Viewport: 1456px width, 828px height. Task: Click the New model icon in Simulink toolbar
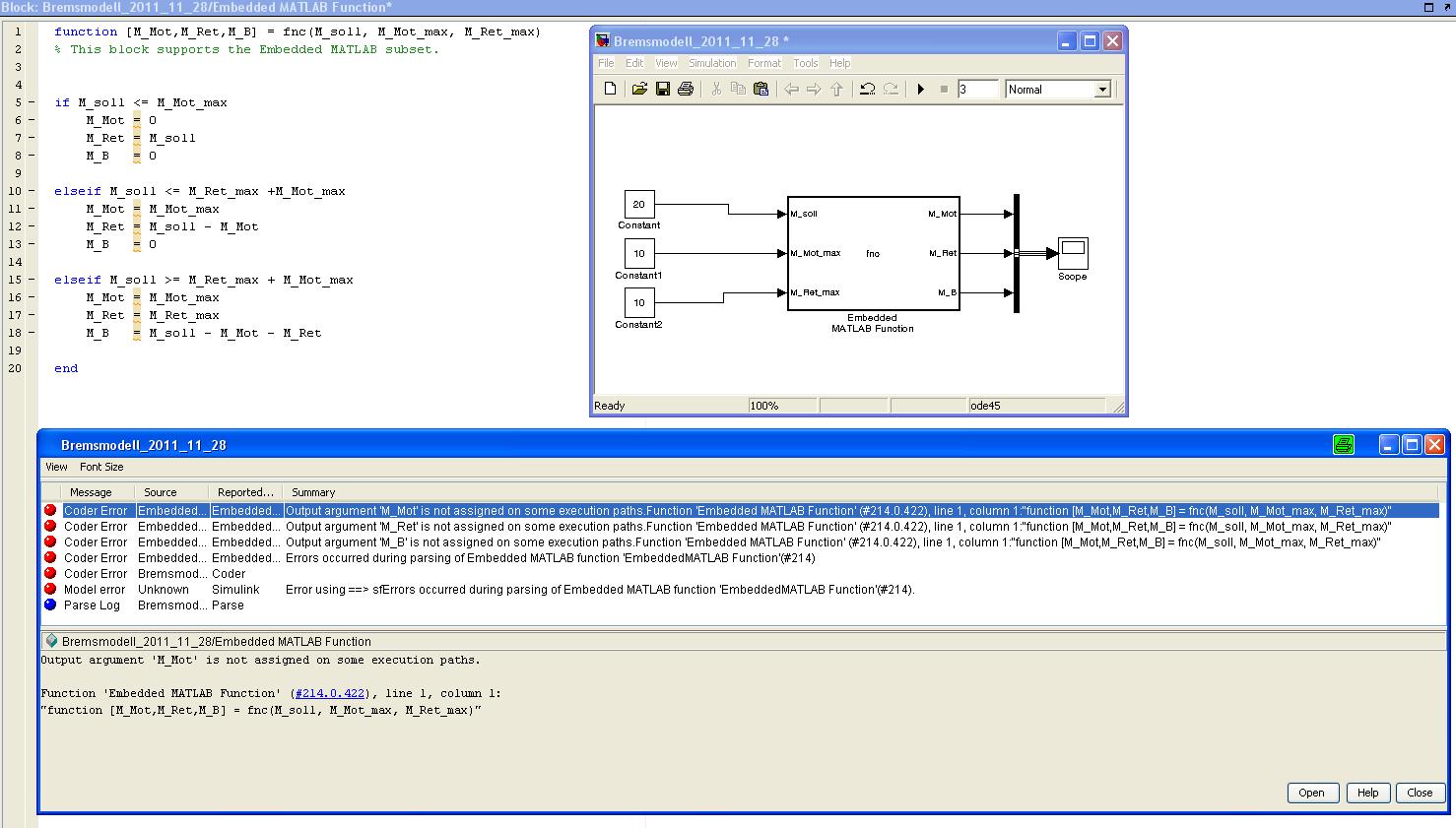tap(610, 90)
